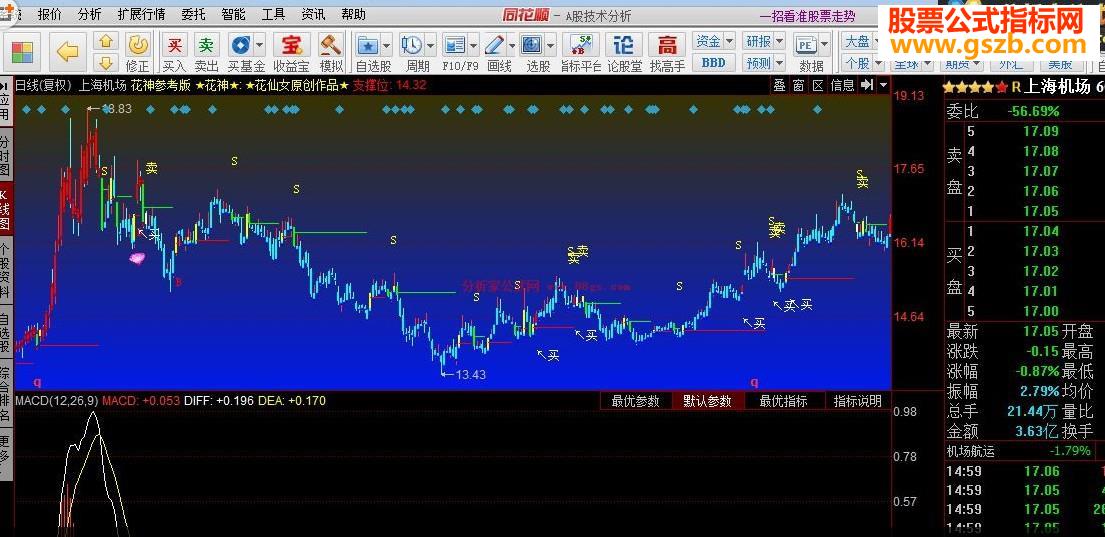Select the 画线 pencil drawing tool

click(x=496, y=46)
